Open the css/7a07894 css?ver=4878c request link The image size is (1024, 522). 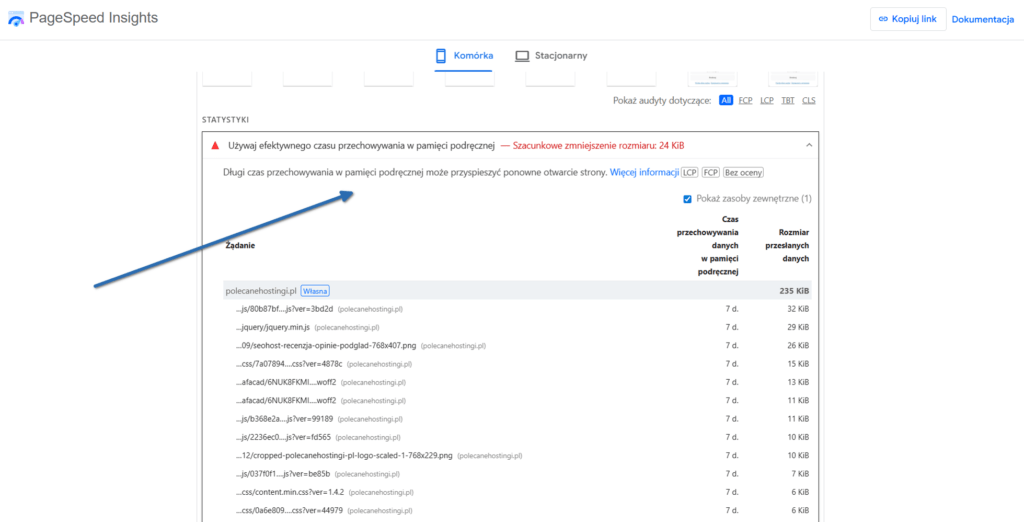[x=289, y=364]
